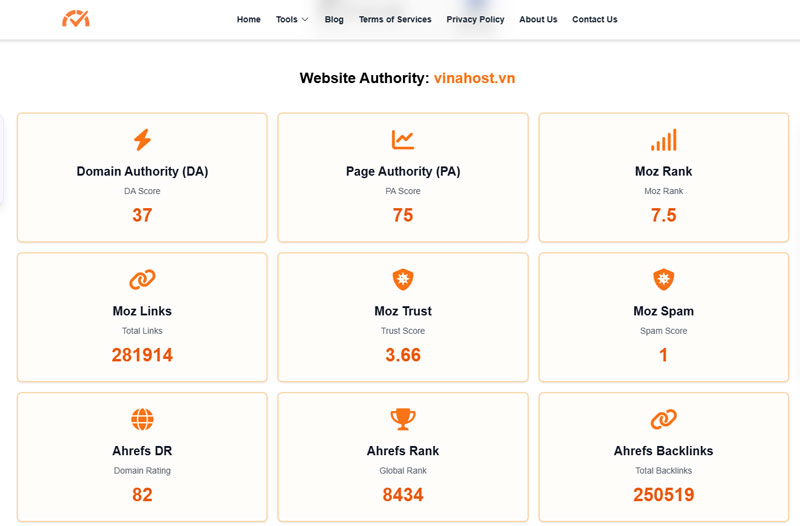Go to the Blog page
The height and width of the screenshot is (526, 800).
click(334, 19)
